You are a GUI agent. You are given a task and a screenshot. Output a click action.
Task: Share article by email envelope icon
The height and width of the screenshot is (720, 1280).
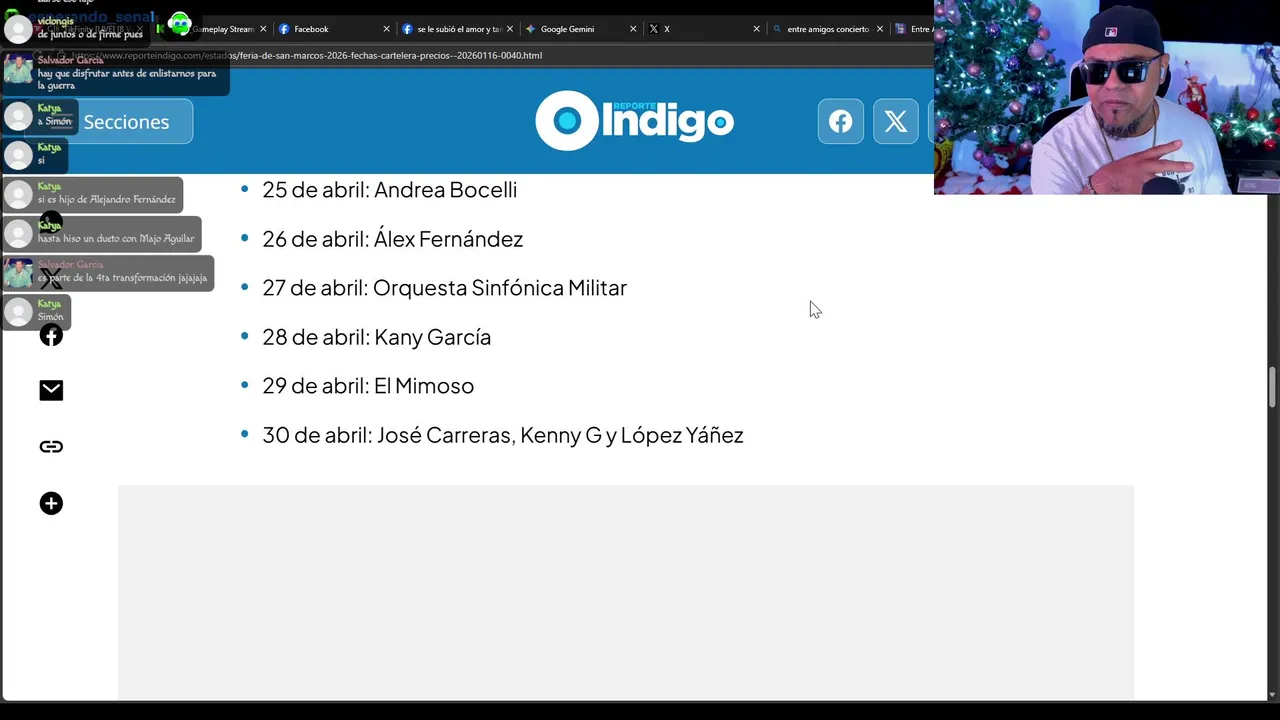(51, 391)
